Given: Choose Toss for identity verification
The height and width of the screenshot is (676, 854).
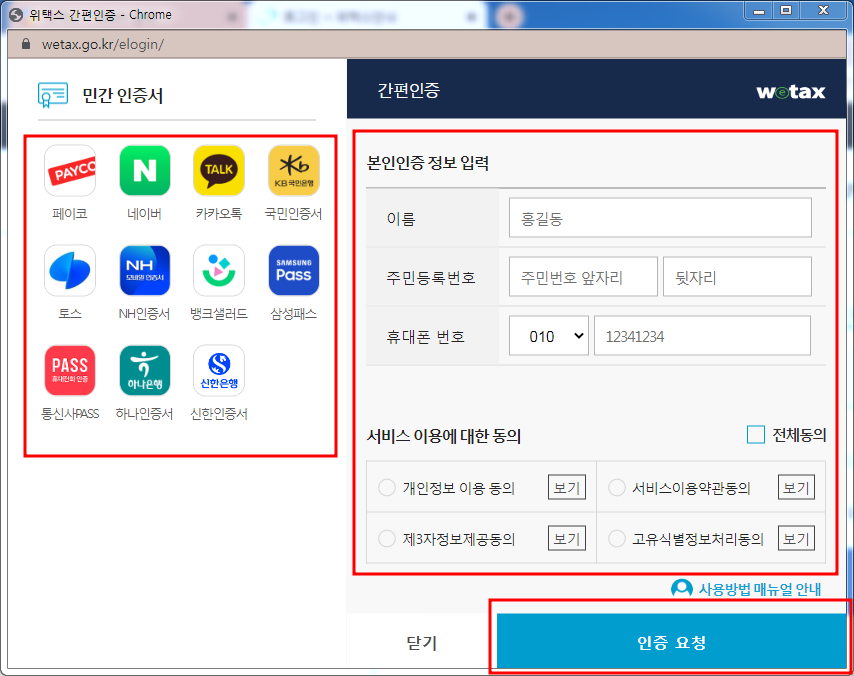Looking at the screenshot, I should pyautogui.click(x=69, y=269).
